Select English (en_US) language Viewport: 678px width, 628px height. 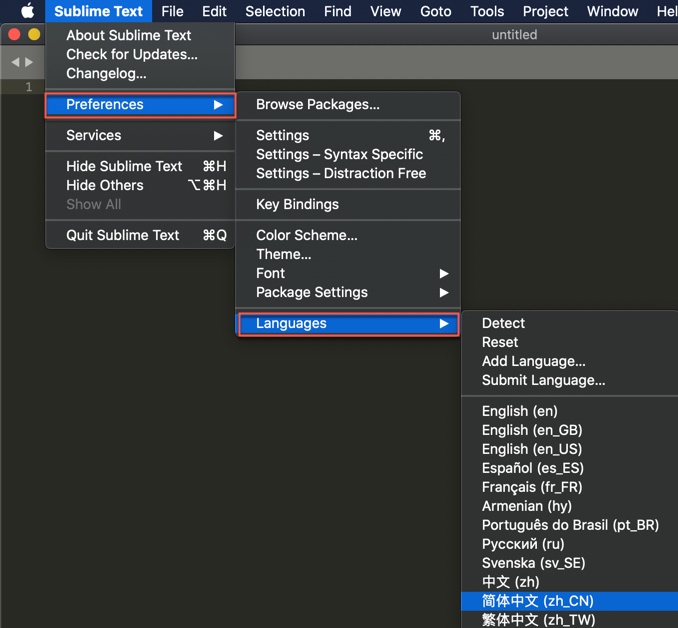pyautogui.click(x=569, y=449)
